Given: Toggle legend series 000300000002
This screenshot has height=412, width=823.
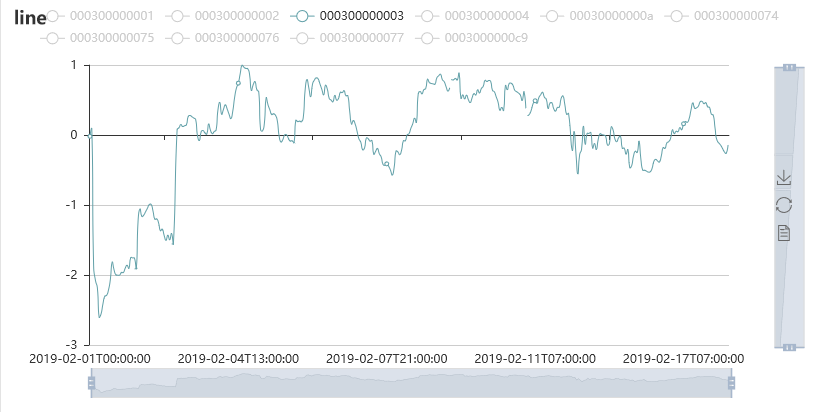Looking at the screenshot, I should tap(222, 16).
